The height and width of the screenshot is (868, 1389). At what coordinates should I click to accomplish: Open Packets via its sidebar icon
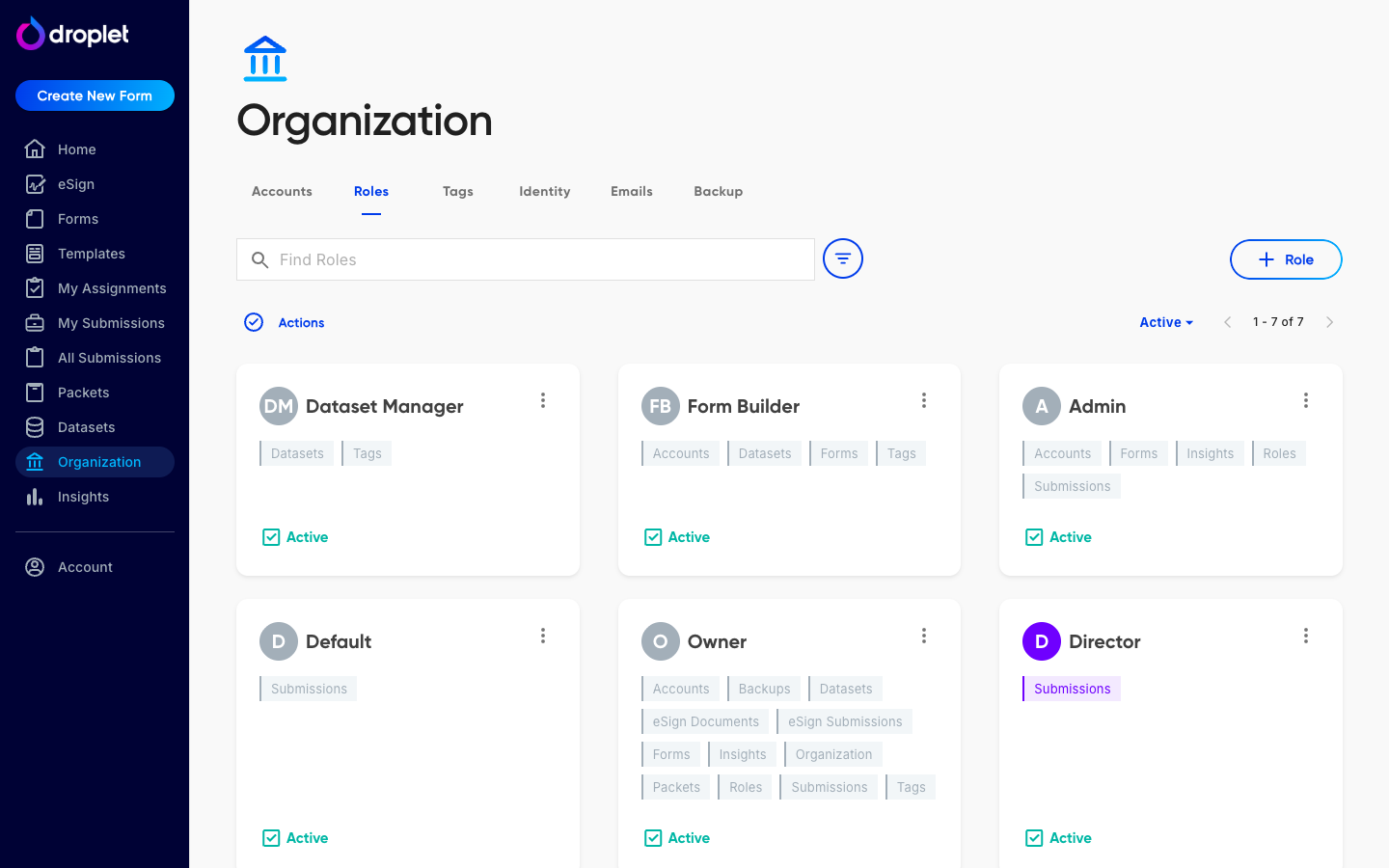(35, 393)
